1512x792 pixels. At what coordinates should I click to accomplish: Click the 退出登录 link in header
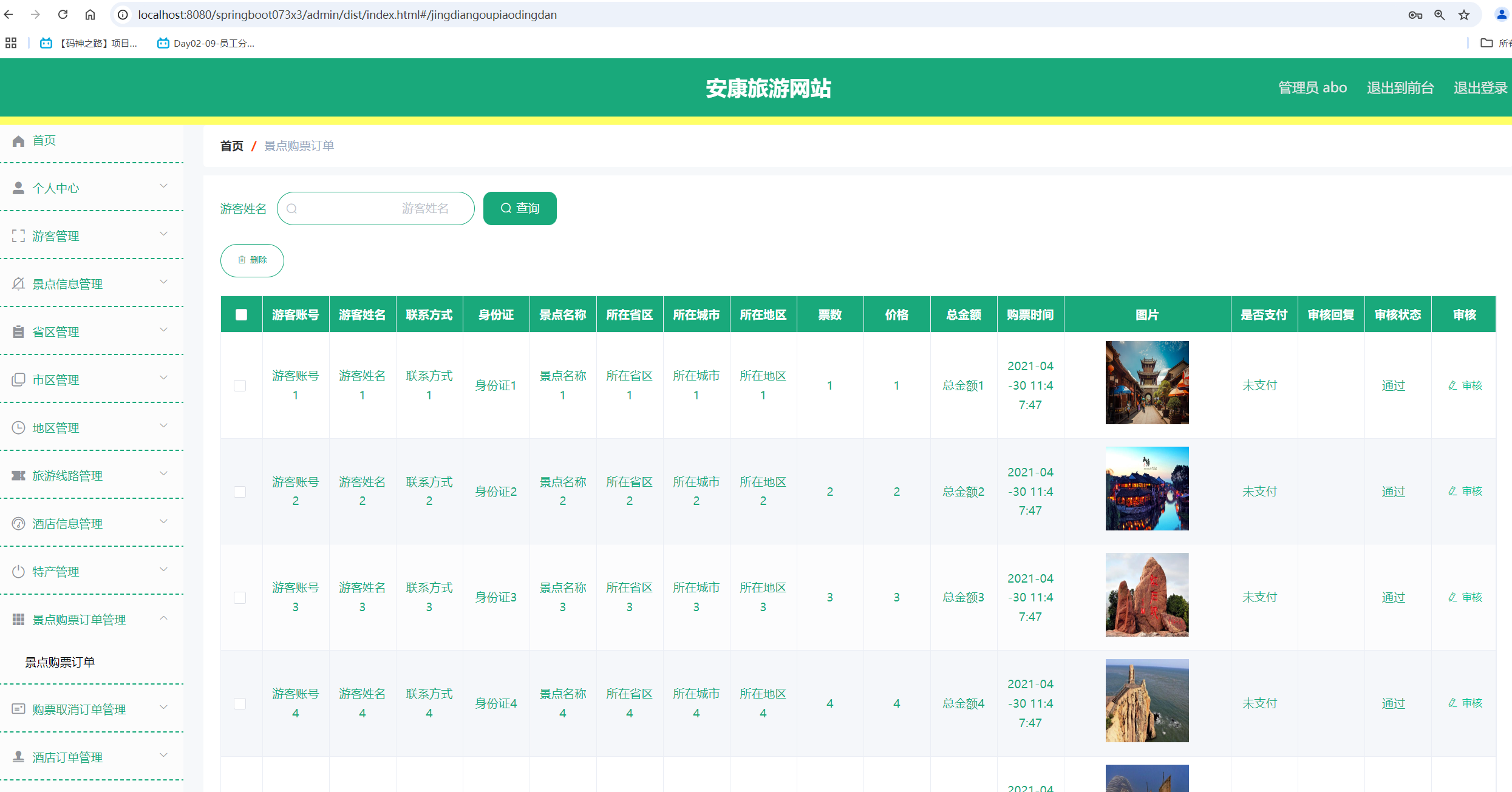coord(1480,88)
